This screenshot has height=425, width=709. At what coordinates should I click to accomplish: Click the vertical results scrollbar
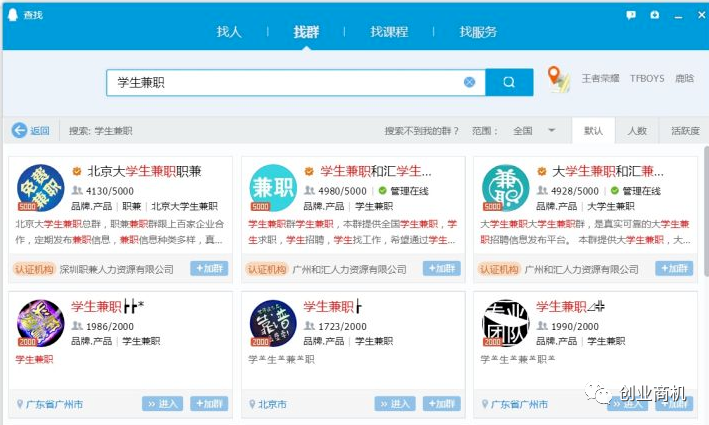tap(706, 211)
